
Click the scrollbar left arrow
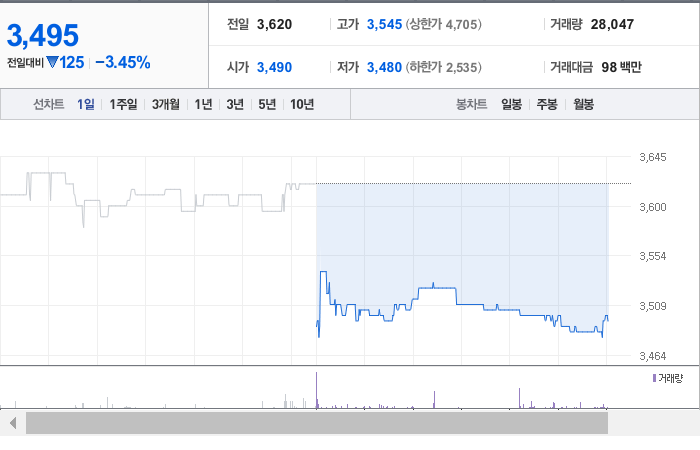click(13, 423)
